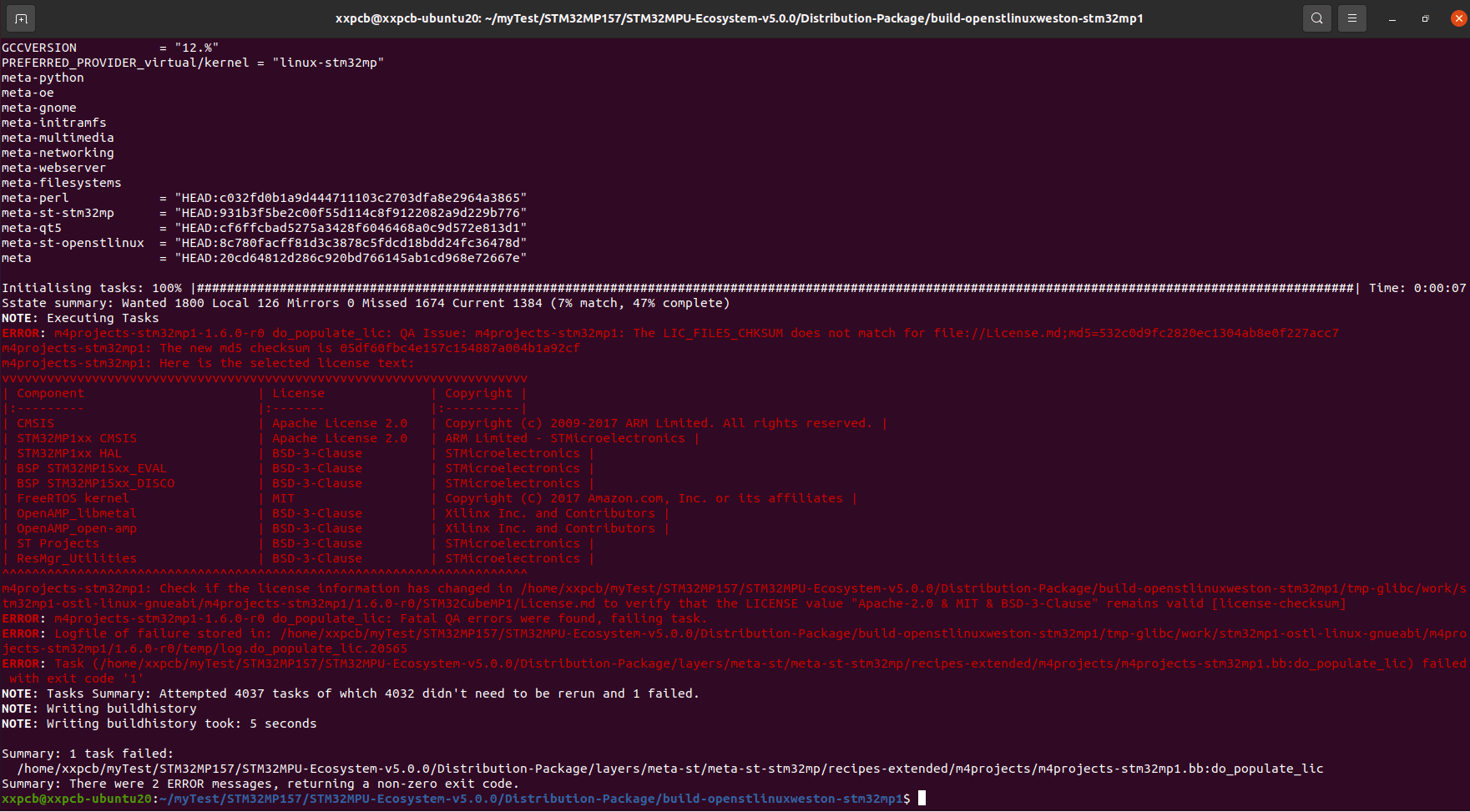Open the hamburger menu of the terminal

(1352, 18)
